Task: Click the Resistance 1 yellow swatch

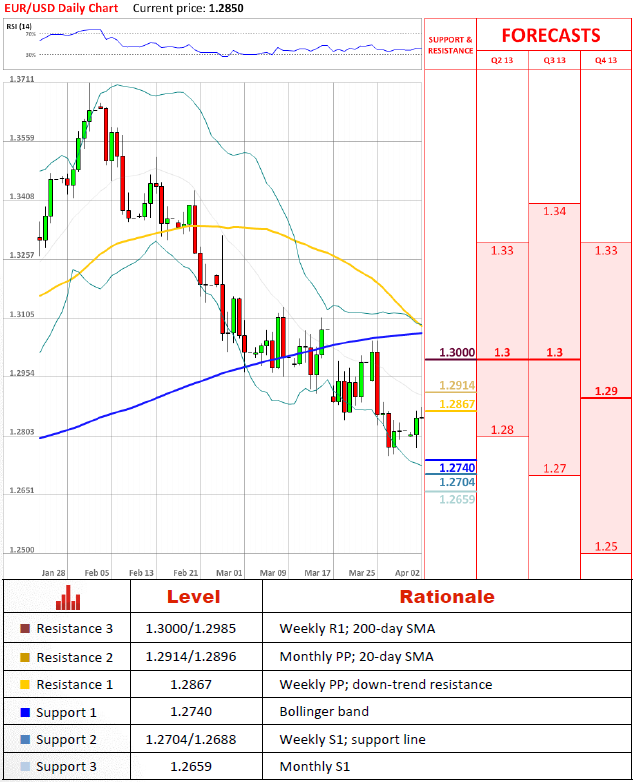Action: 25,684
